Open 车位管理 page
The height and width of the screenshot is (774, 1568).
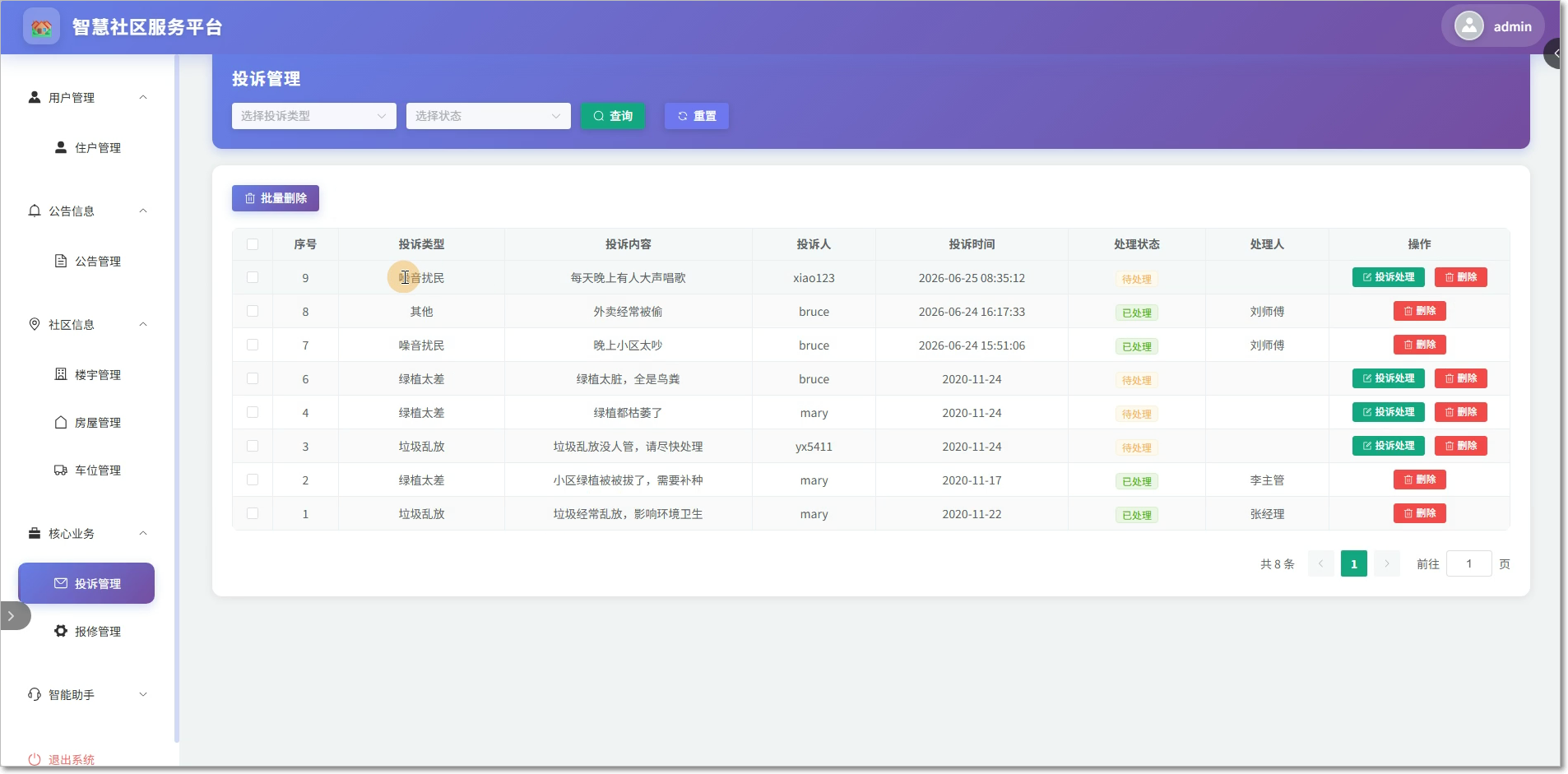click(86, 470)
